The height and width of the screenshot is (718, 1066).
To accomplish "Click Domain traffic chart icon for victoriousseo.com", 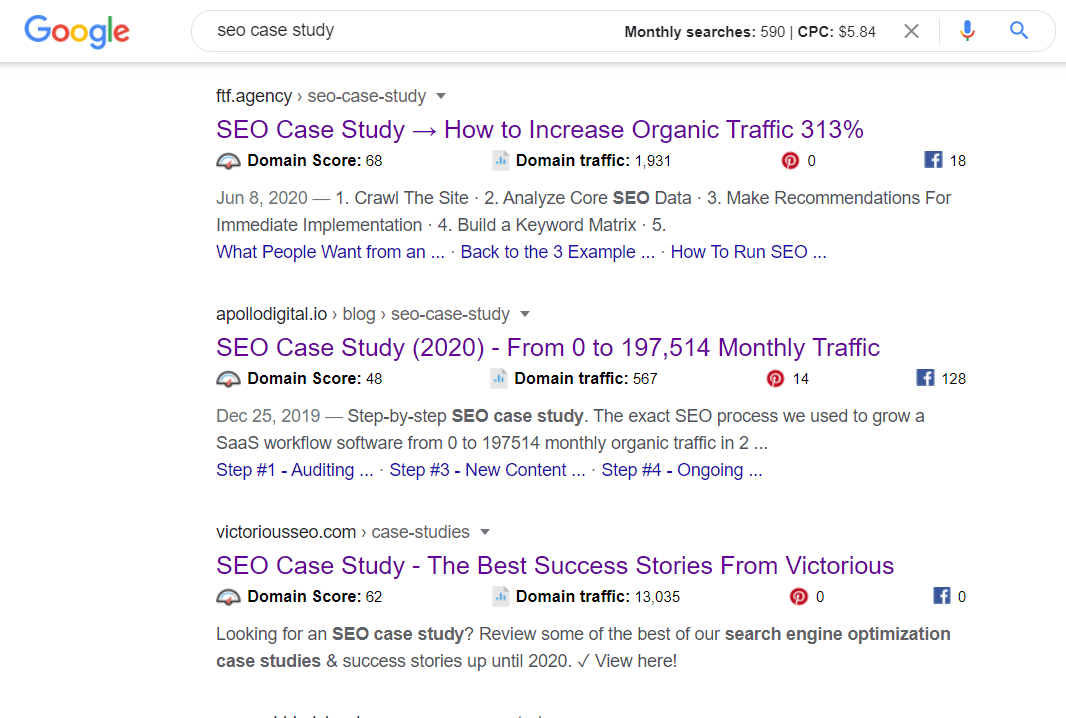I will pyautogui.click(x=500, y=596).
